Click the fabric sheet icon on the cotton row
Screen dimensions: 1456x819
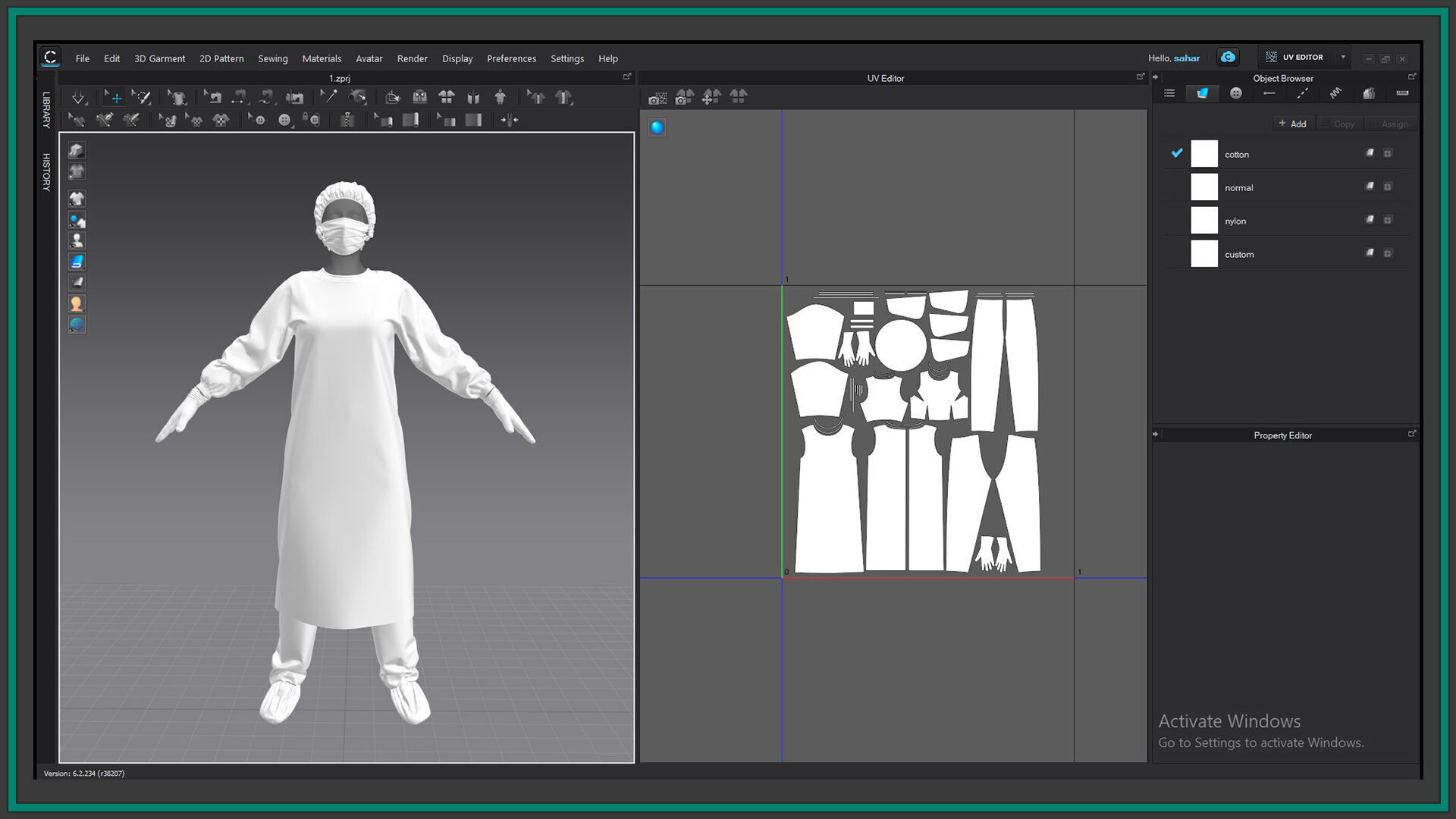pyautogui.click(x=1370, y=153)
